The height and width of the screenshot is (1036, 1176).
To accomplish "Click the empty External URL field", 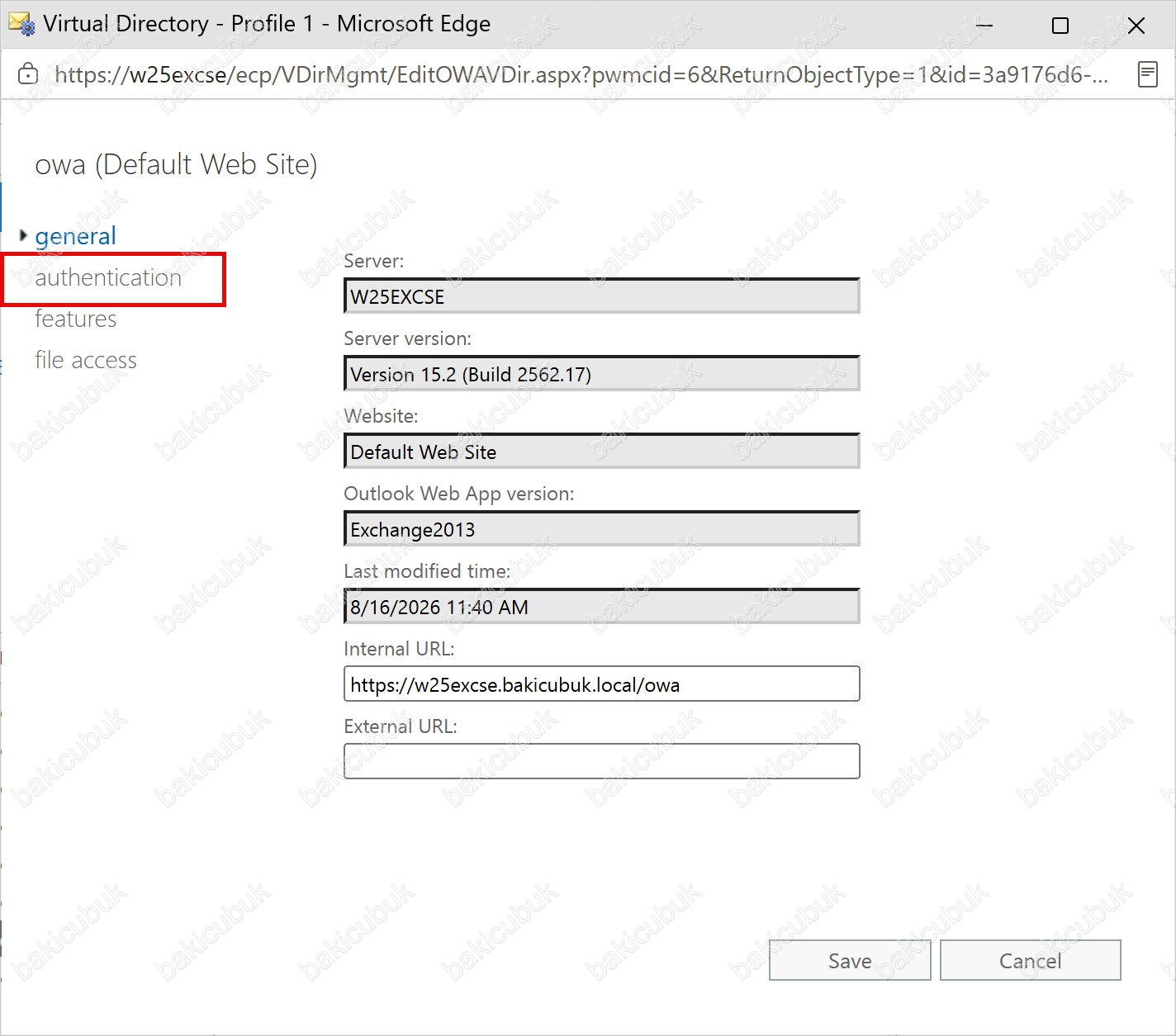I will coord(601,761).
